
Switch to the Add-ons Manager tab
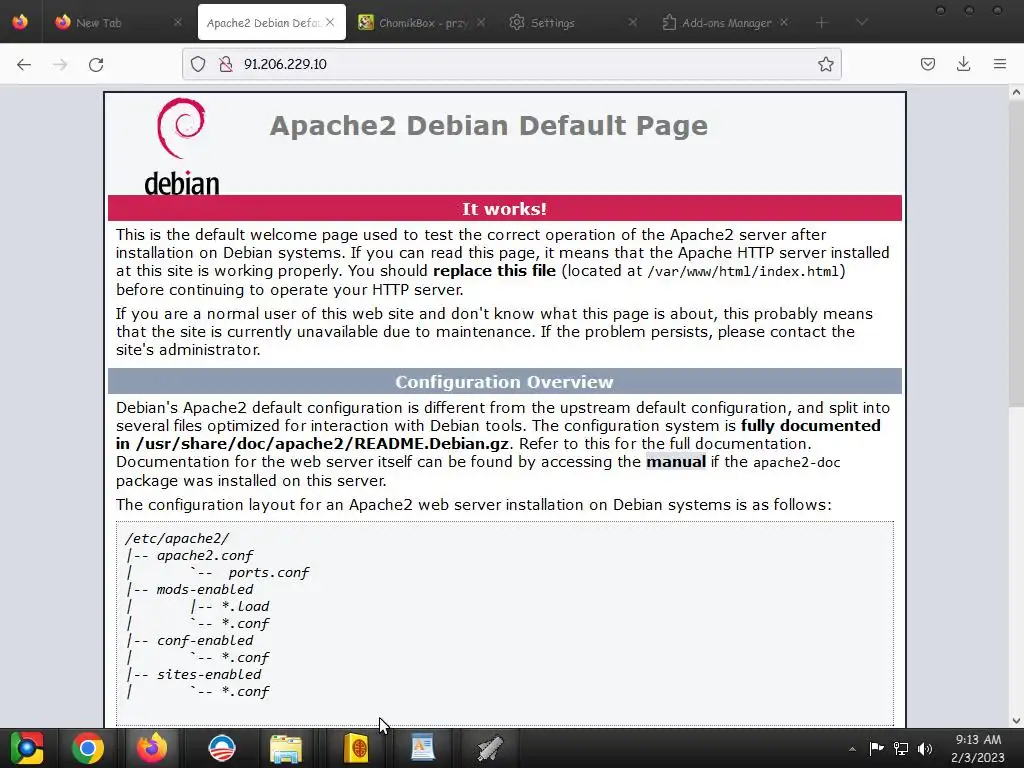click(x=724, y=23)
